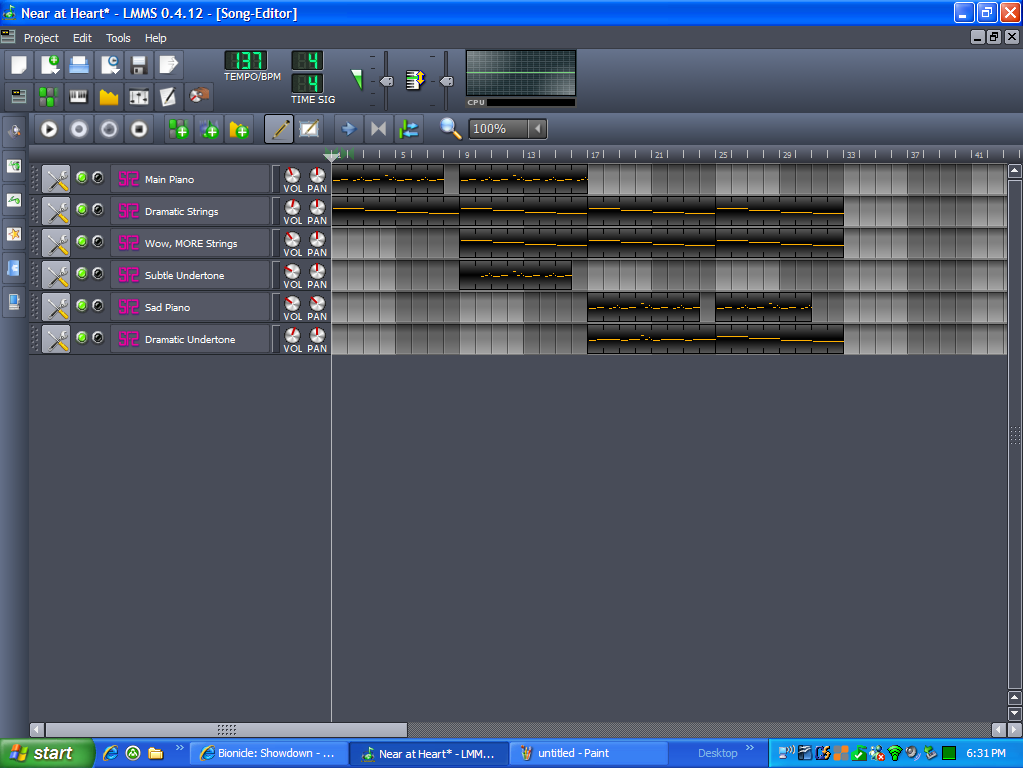Image resolution: width=1024 pixels, height=768 pixels.
Task: Toggle solo on Dramatic Strings track
Action: point(98,210)
